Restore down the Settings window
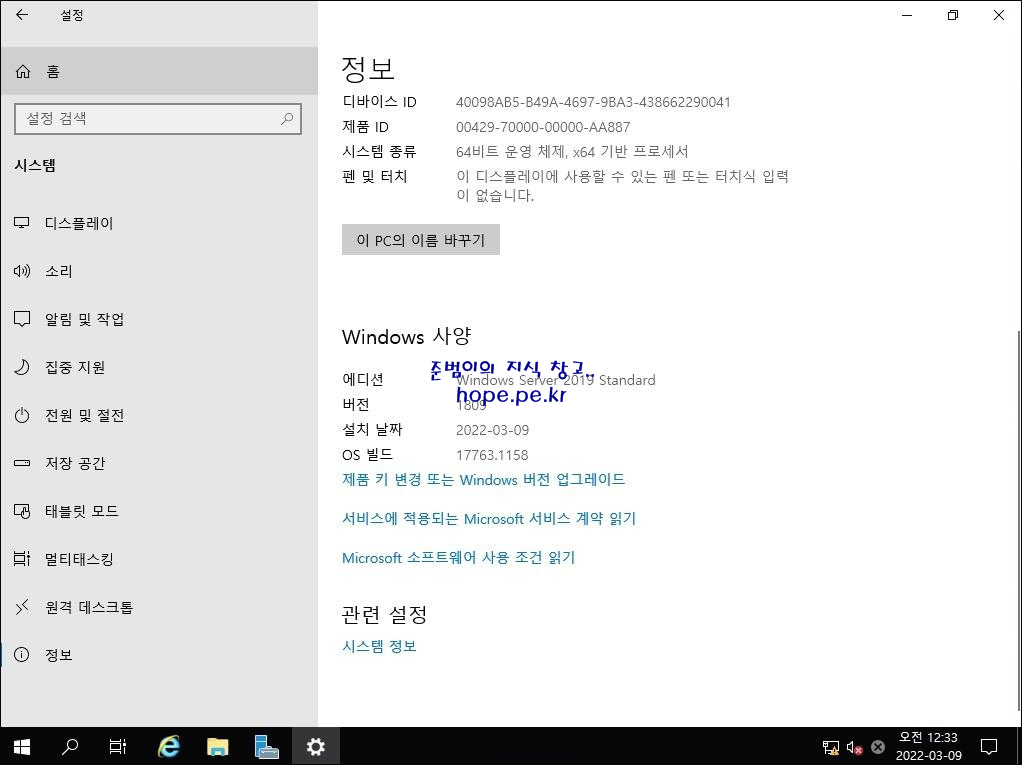The width and height of the screenshot is (1022, 765). [x=953, y=15]
